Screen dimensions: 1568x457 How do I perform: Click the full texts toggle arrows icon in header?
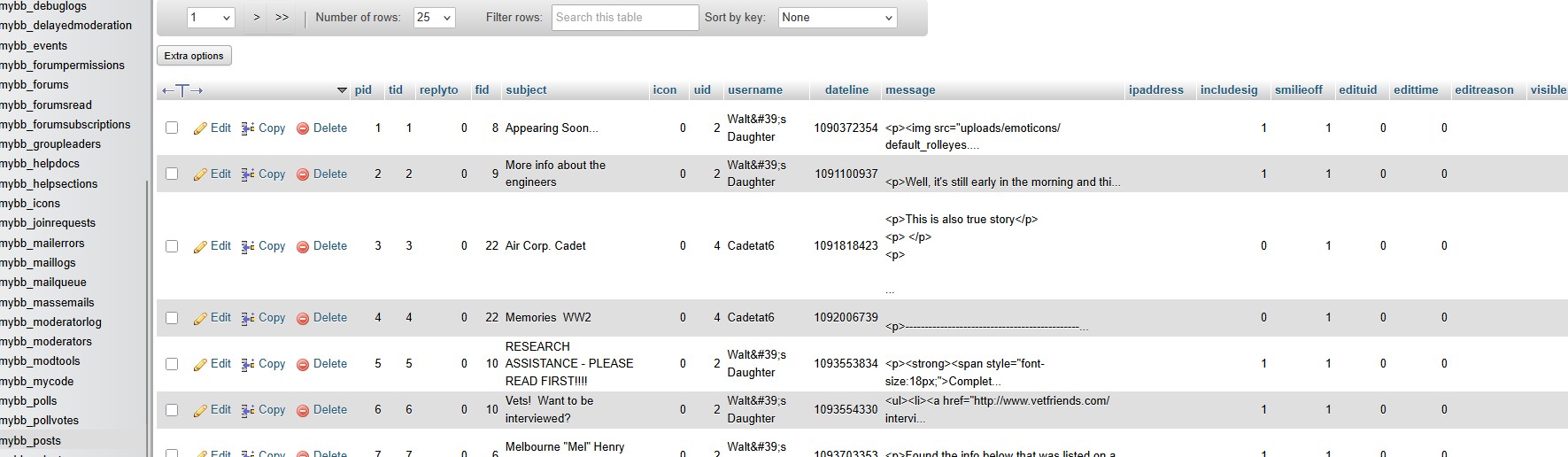[x=182, y=90]
